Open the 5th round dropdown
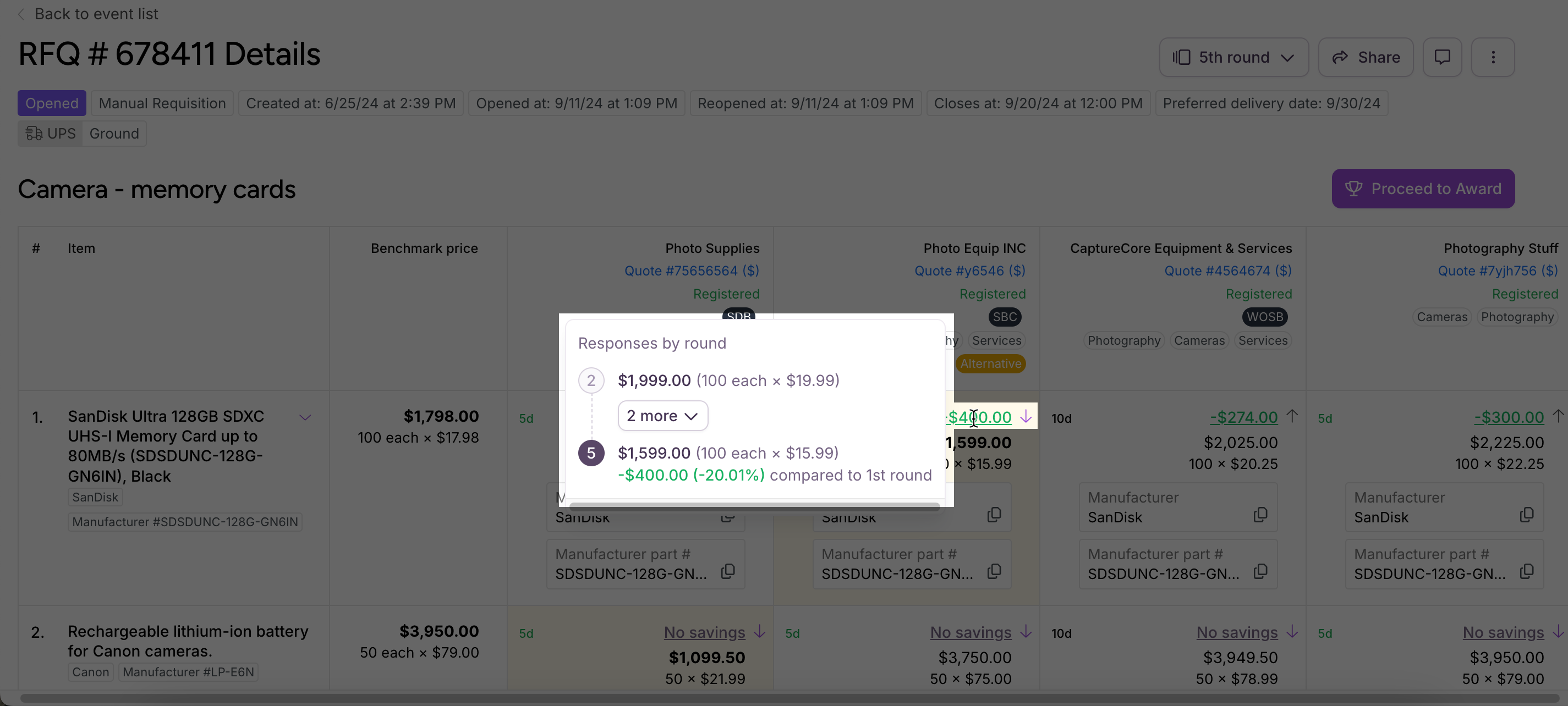 pos(1233,57)
